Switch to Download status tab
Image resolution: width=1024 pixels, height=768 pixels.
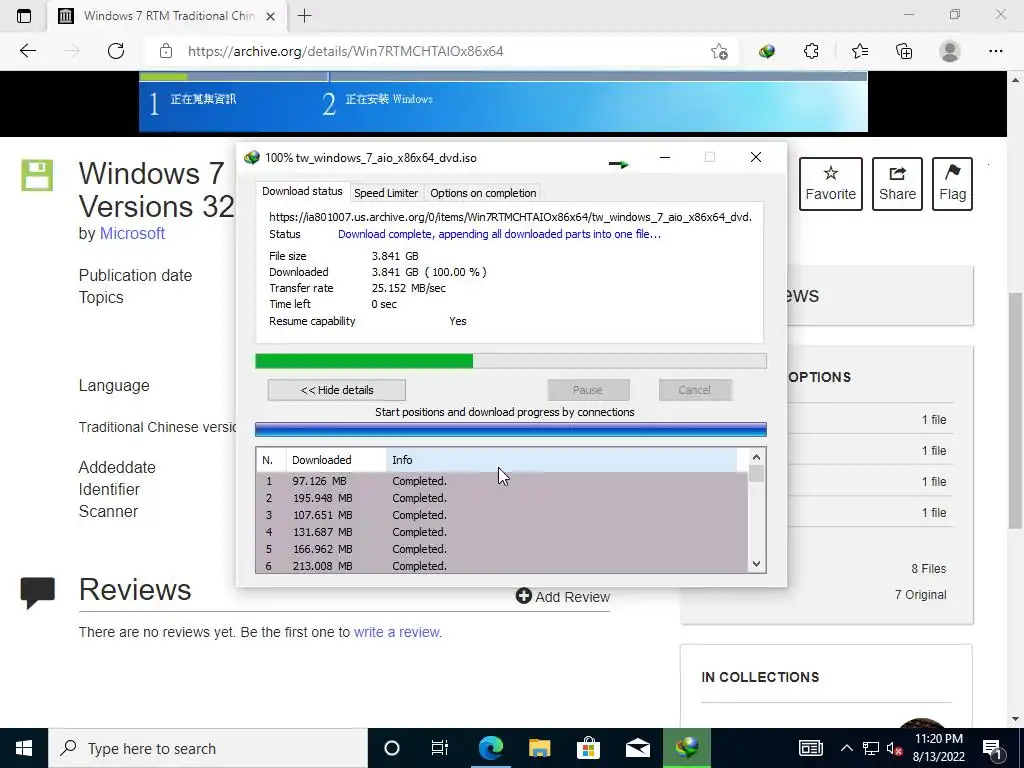(302, 191)
